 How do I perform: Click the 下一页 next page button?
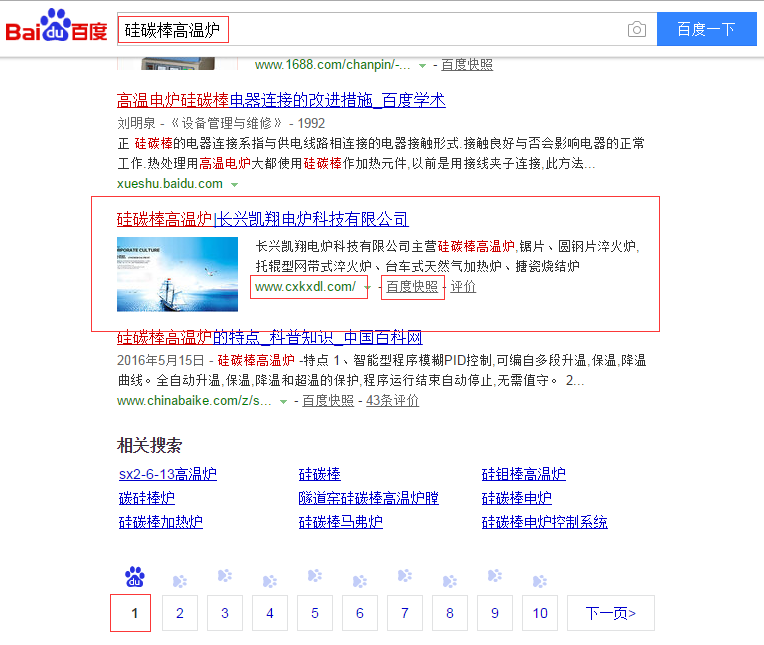(610, 613)
